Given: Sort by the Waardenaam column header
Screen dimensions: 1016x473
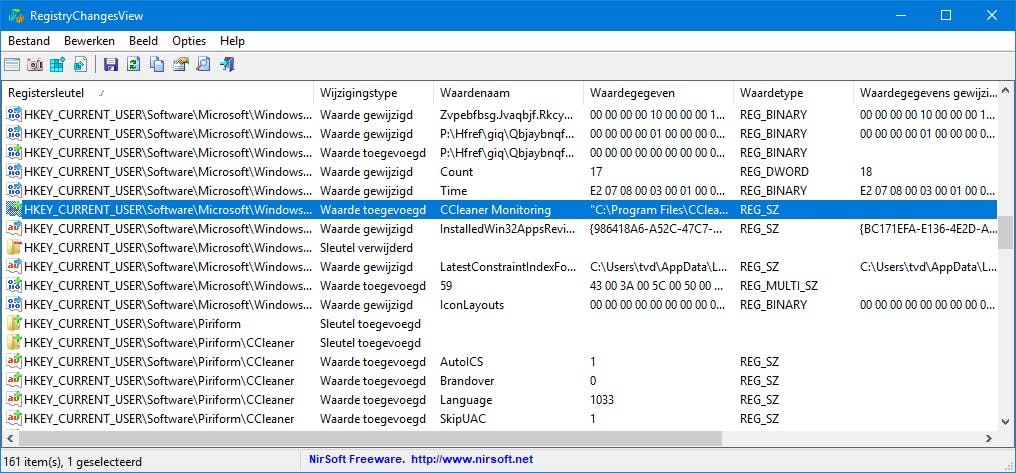Looking at the screenshot, I should [509, 93].
